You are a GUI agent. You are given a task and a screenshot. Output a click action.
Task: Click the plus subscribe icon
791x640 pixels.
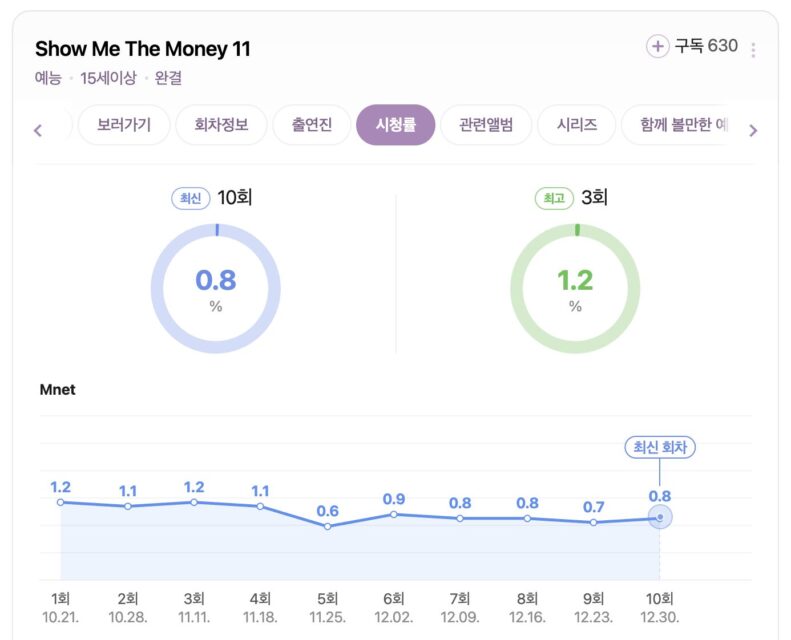[x=657, y=46]
